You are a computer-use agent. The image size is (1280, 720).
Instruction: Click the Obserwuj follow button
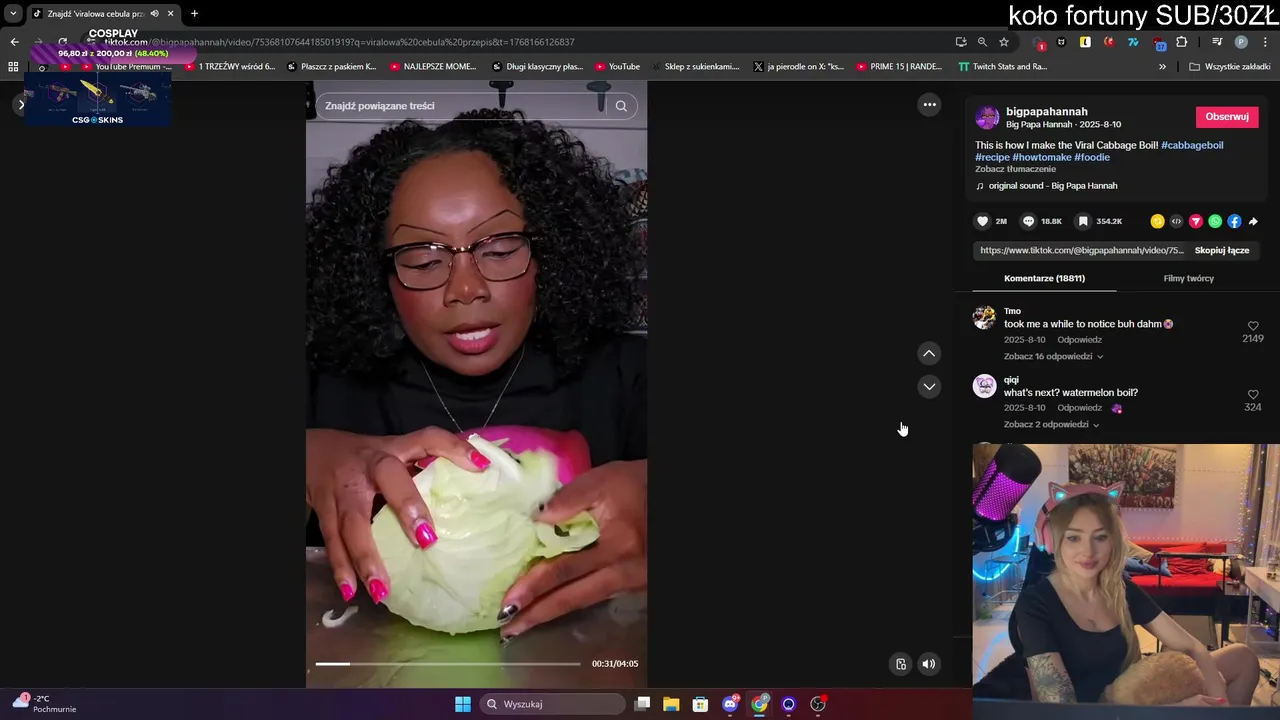click(1227, 117)
